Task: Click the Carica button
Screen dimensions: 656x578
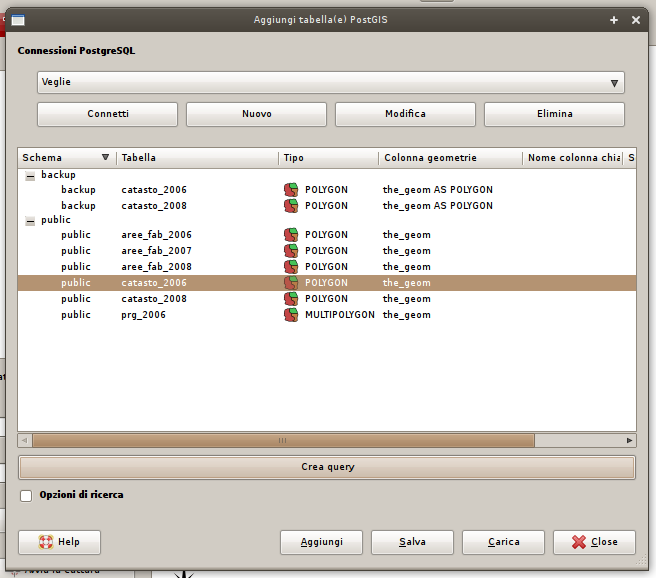Action: point(503,542)
